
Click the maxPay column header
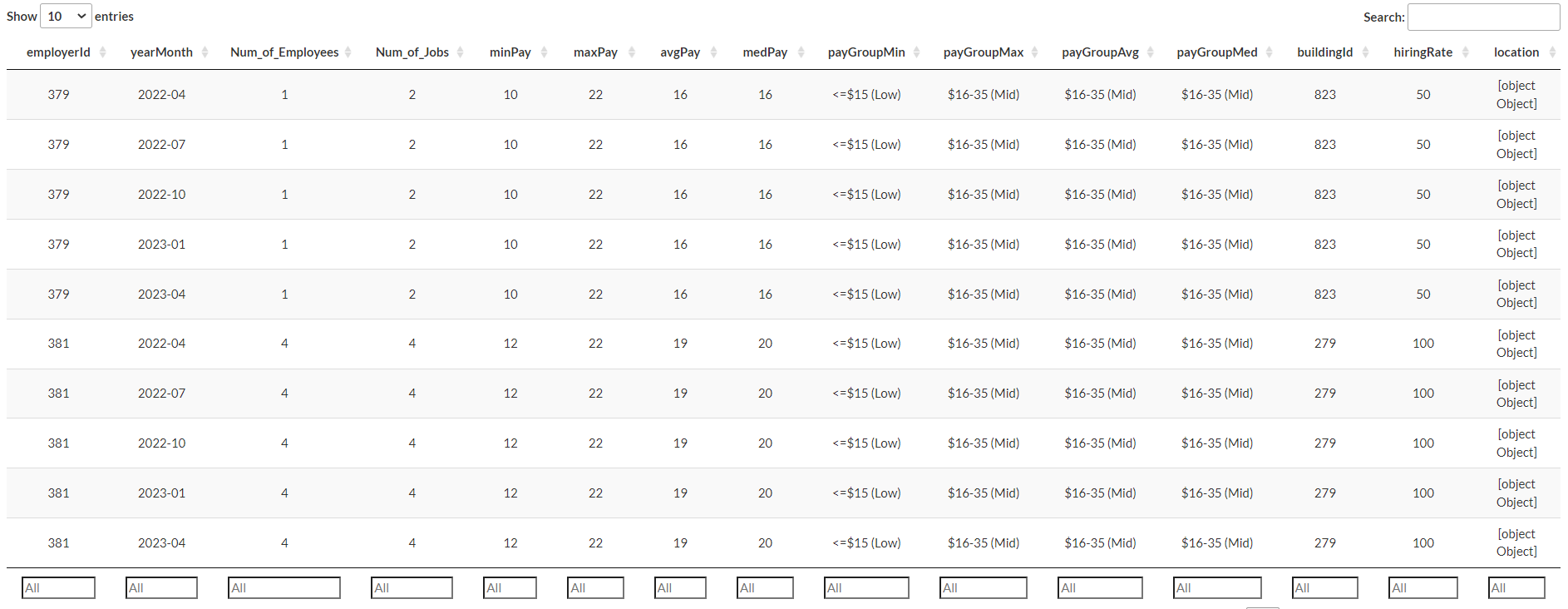pos(595,52)
